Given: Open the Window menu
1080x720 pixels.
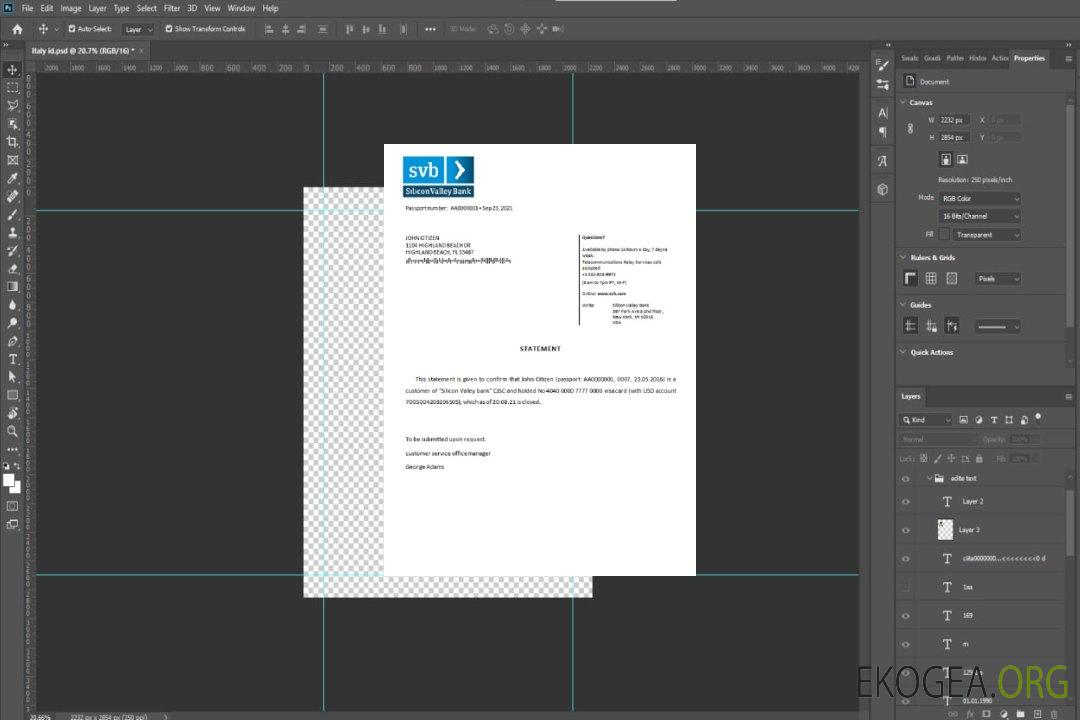Looking at the screenshot, I should point(241,8).
